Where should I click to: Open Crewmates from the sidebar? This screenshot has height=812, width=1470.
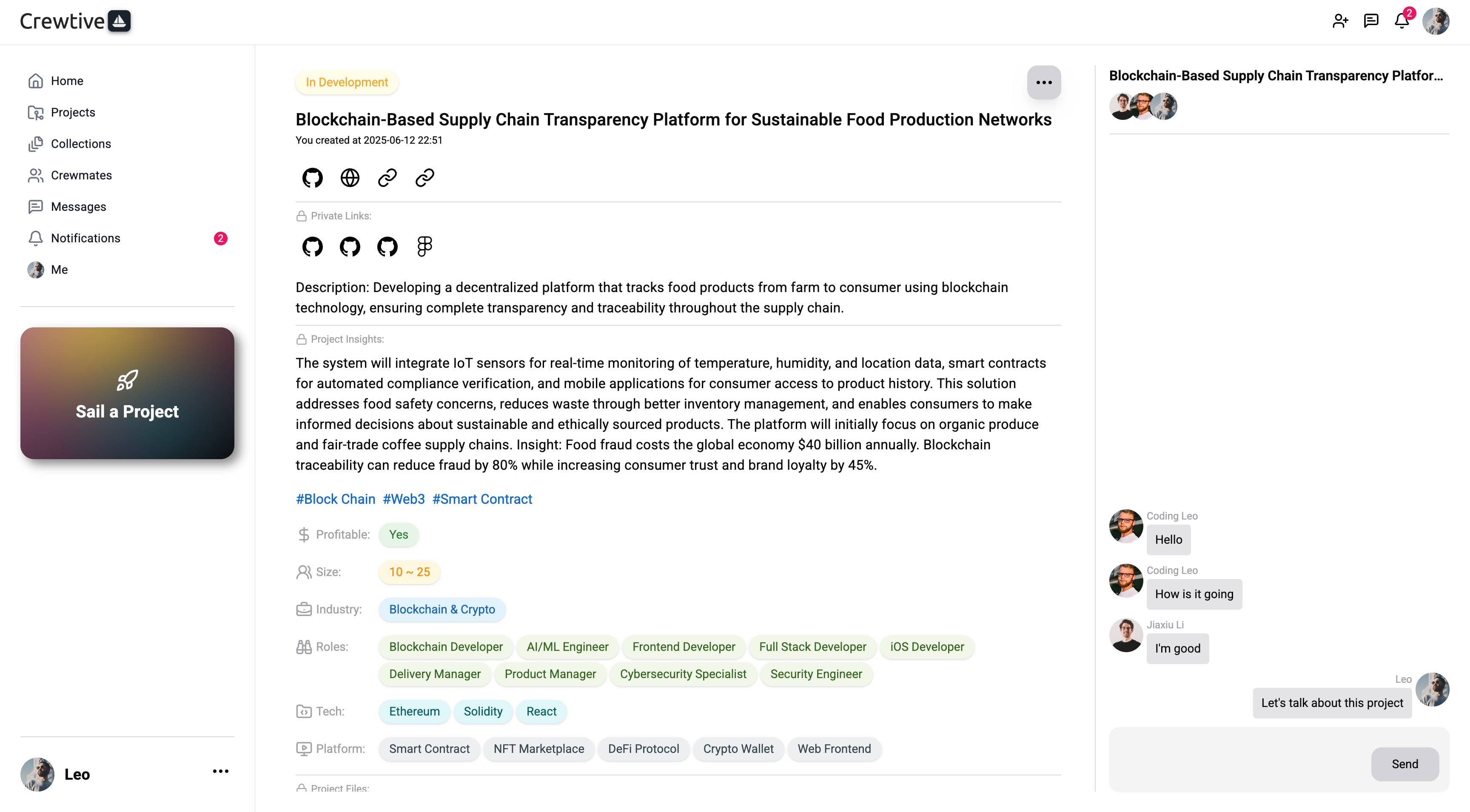click(81, 175)
